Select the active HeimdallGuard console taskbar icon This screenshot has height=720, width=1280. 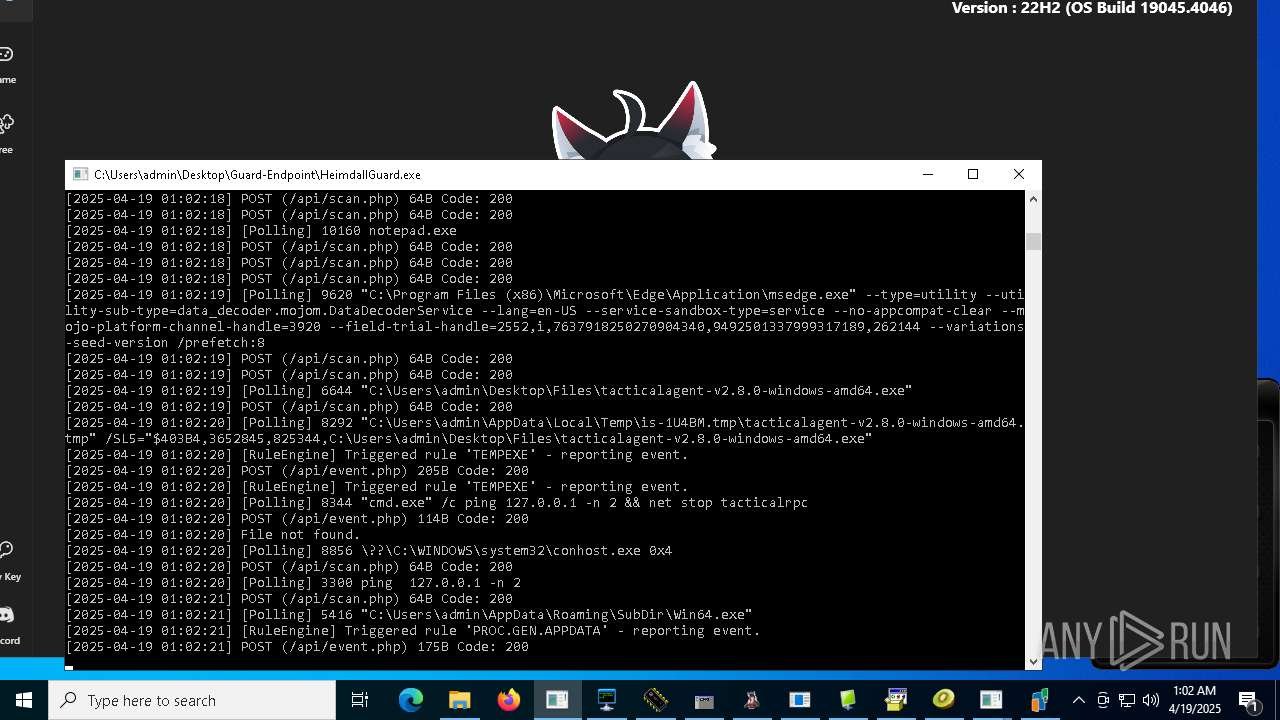(x=557, y=700)
